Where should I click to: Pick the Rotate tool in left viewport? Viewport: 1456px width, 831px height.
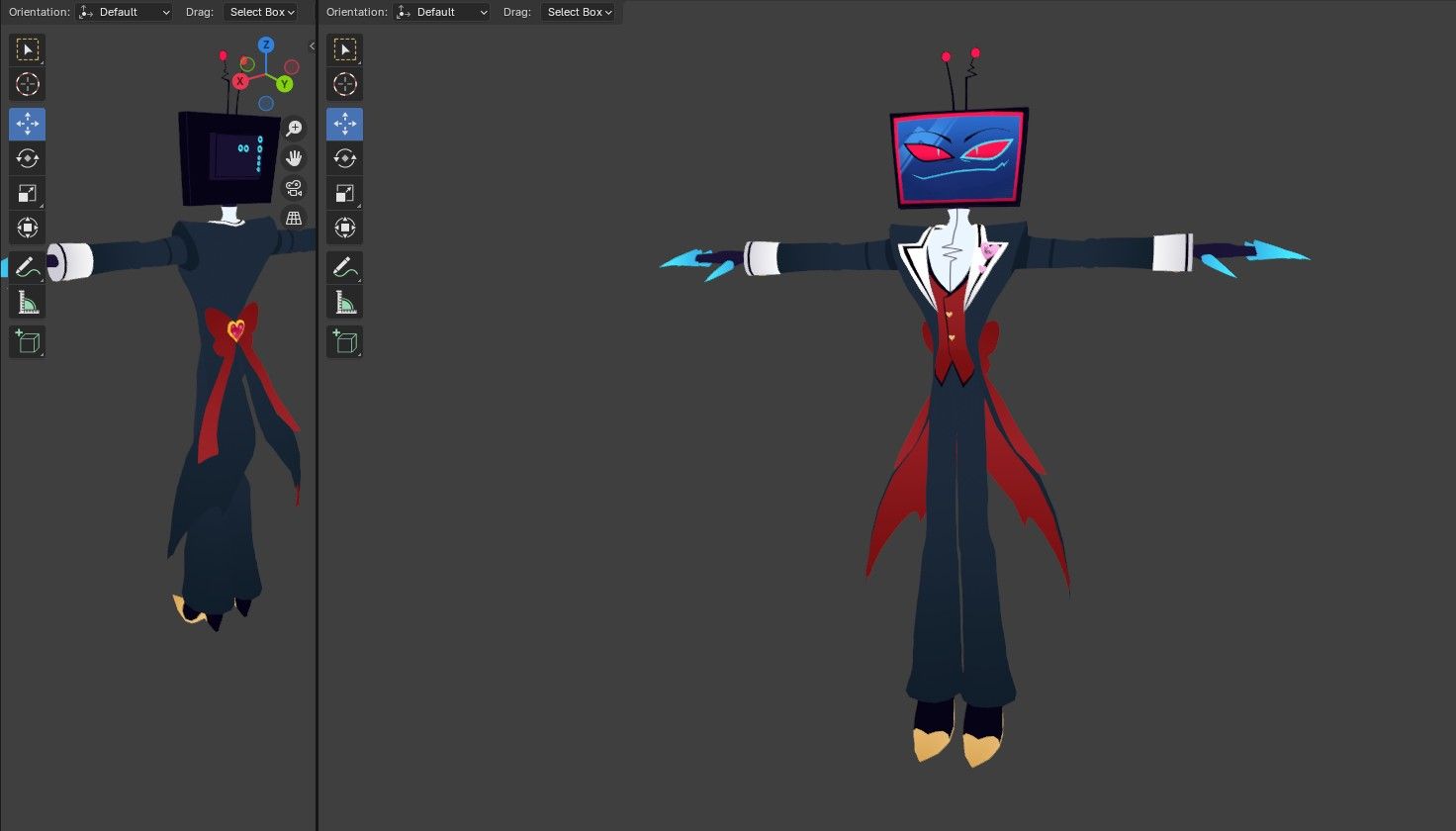[x=28, y=158]
